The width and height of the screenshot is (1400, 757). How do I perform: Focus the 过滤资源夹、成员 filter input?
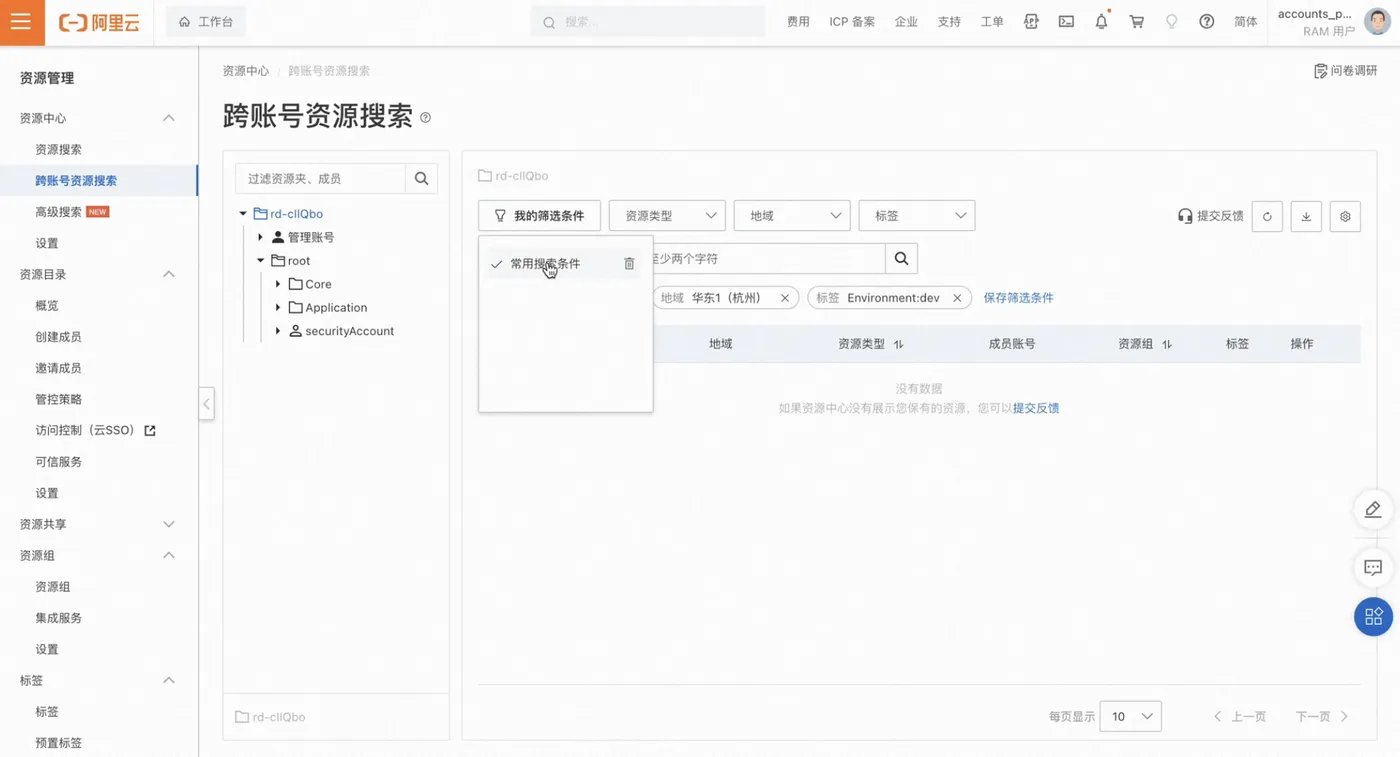click(320, 178)
